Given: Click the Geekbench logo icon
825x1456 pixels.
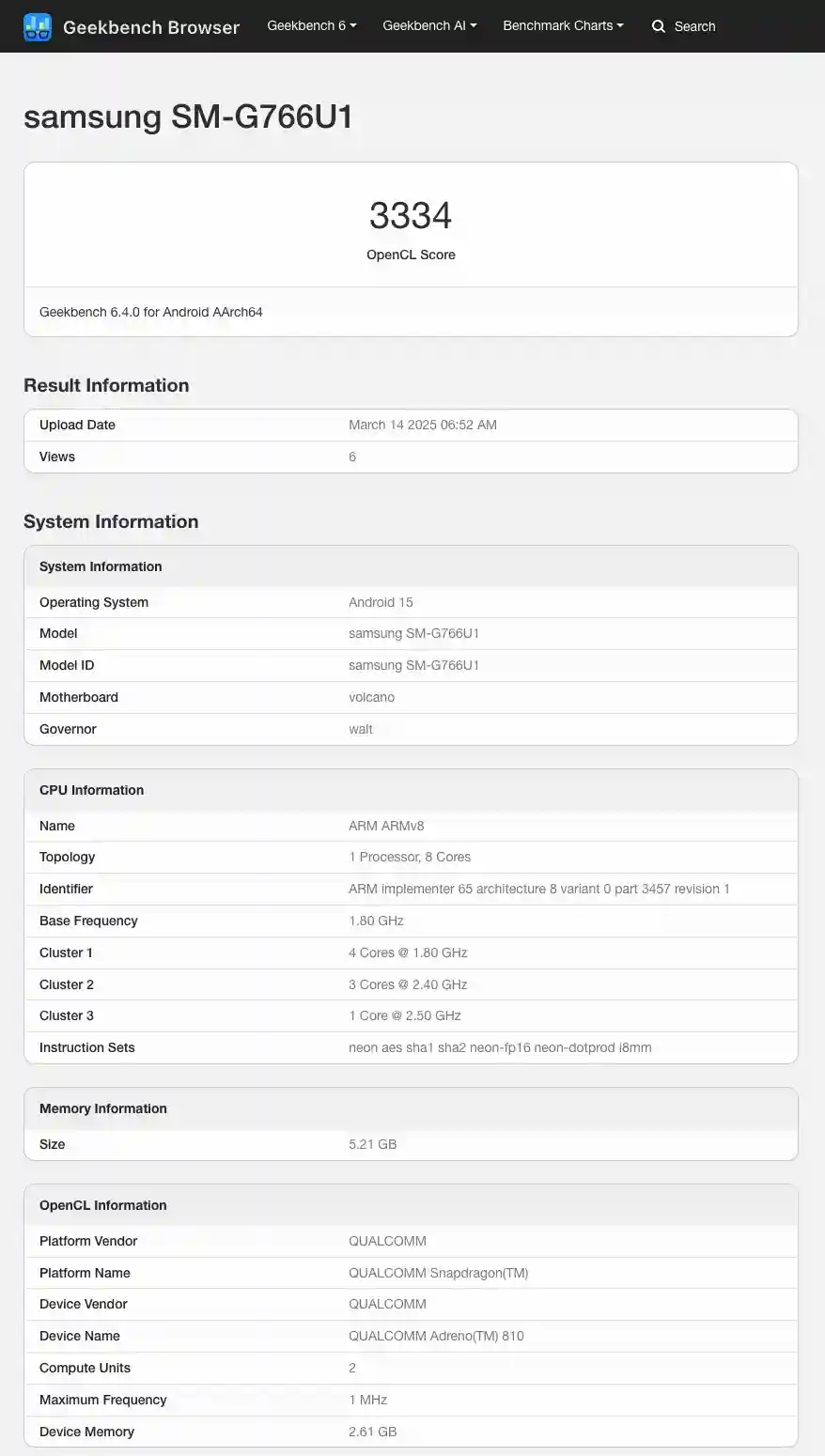Looking at the screenshot, I should tap(38, 26).
